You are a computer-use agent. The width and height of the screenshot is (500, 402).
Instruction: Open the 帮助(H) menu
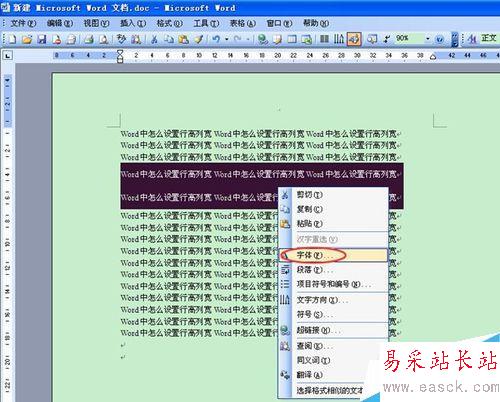pos(316,23)
